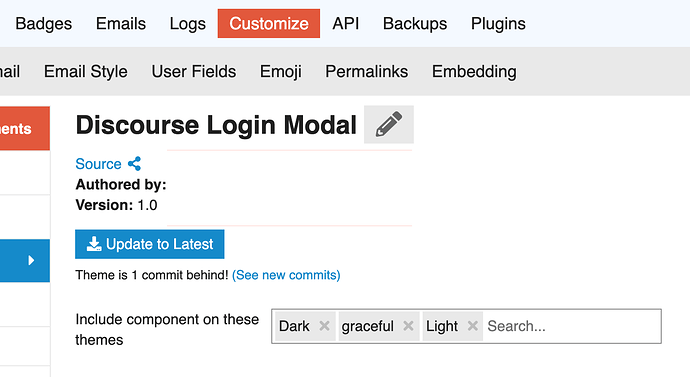Open the Source link

pos(98,164)
